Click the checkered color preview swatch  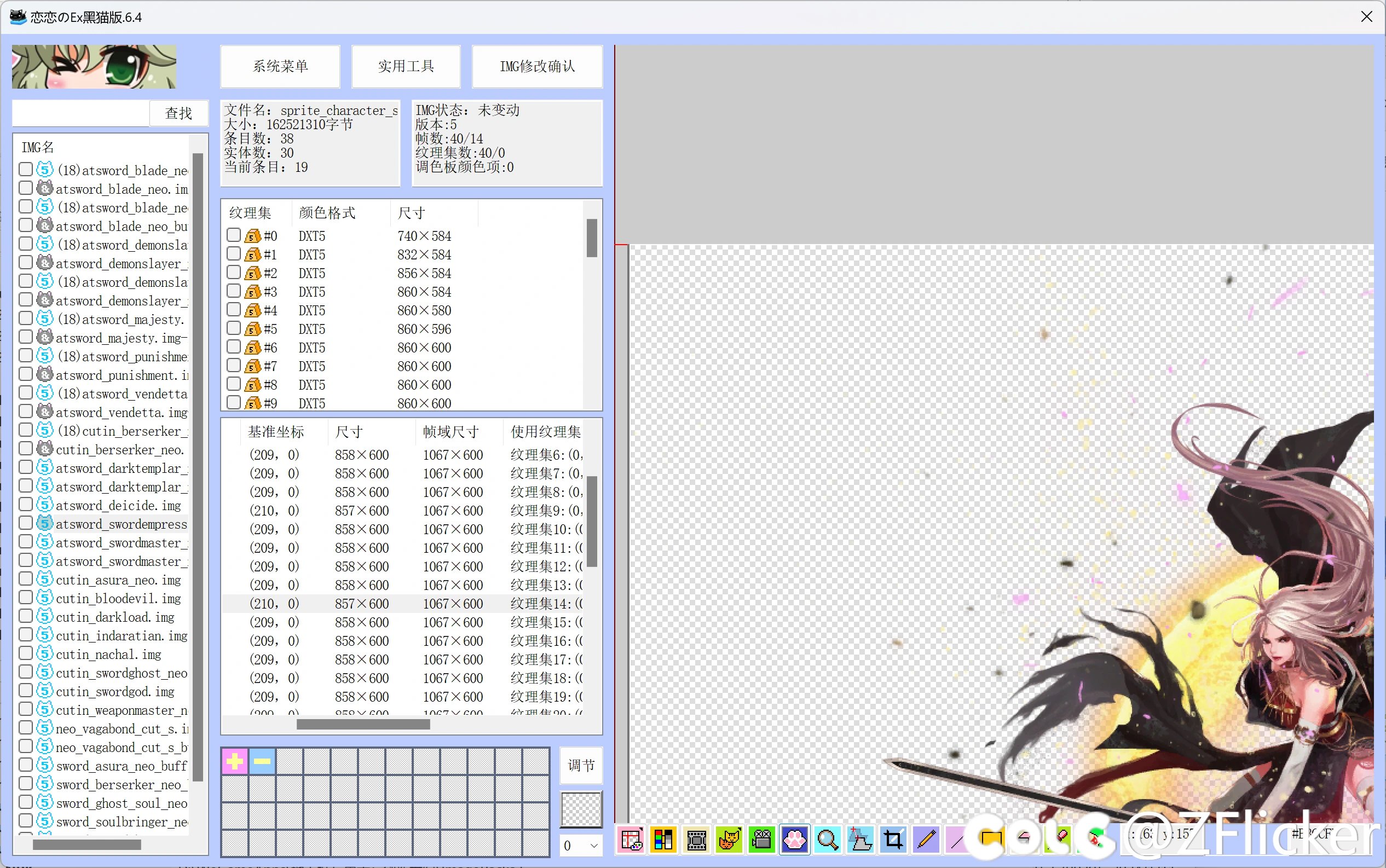(x=581, y=809)
